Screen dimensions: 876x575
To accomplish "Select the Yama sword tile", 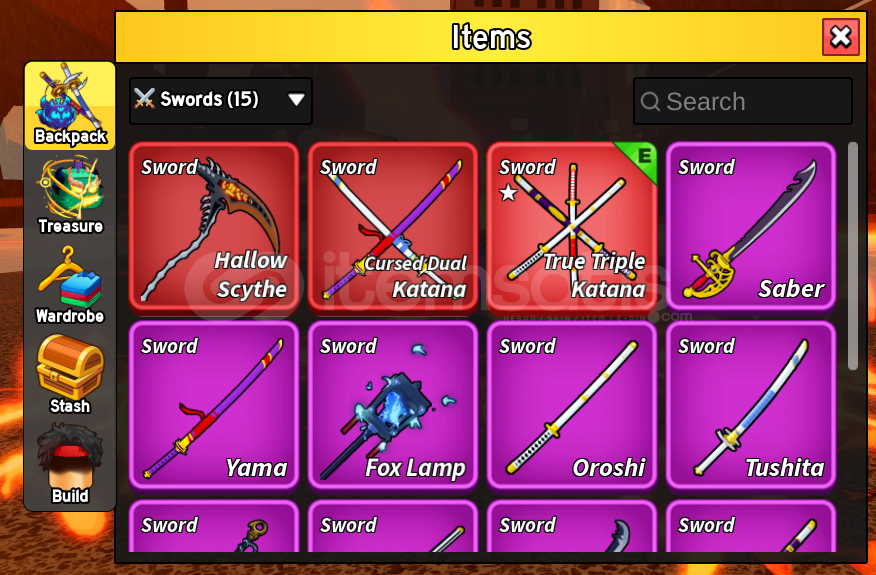I will tap(214, 405).
